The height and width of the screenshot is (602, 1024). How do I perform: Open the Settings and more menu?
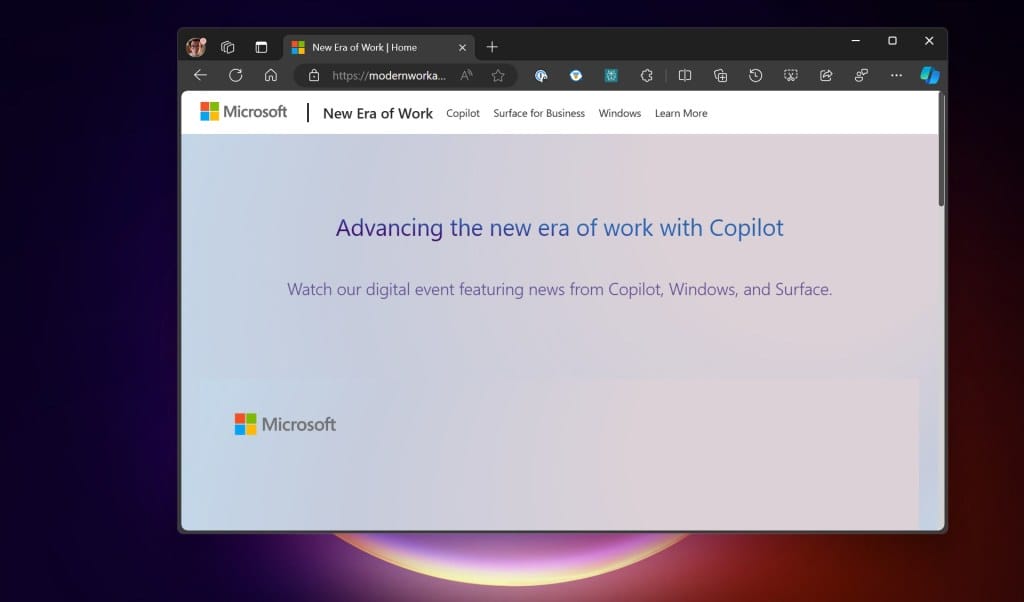tap(897, 75)
